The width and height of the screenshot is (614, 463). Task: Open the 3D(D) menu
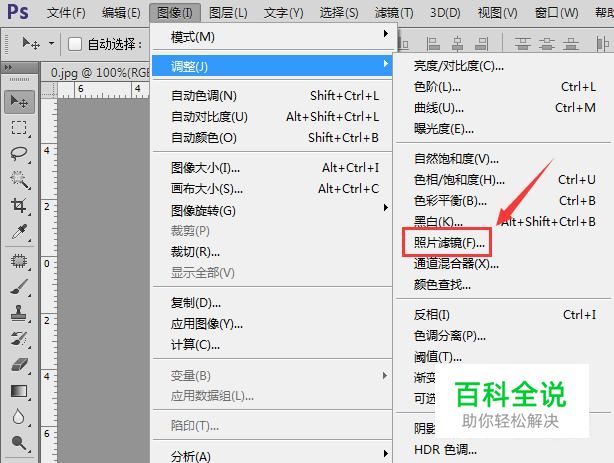coord(445,13)
